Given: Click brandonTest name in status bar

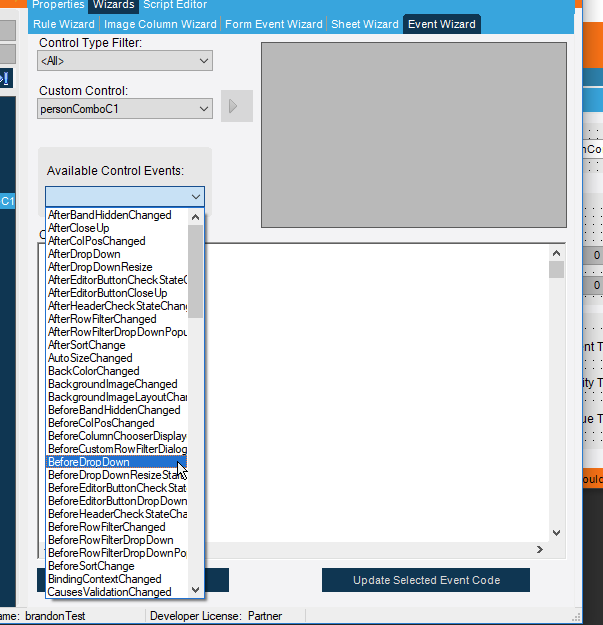Looking at the screenshot, I should point(55,616).
